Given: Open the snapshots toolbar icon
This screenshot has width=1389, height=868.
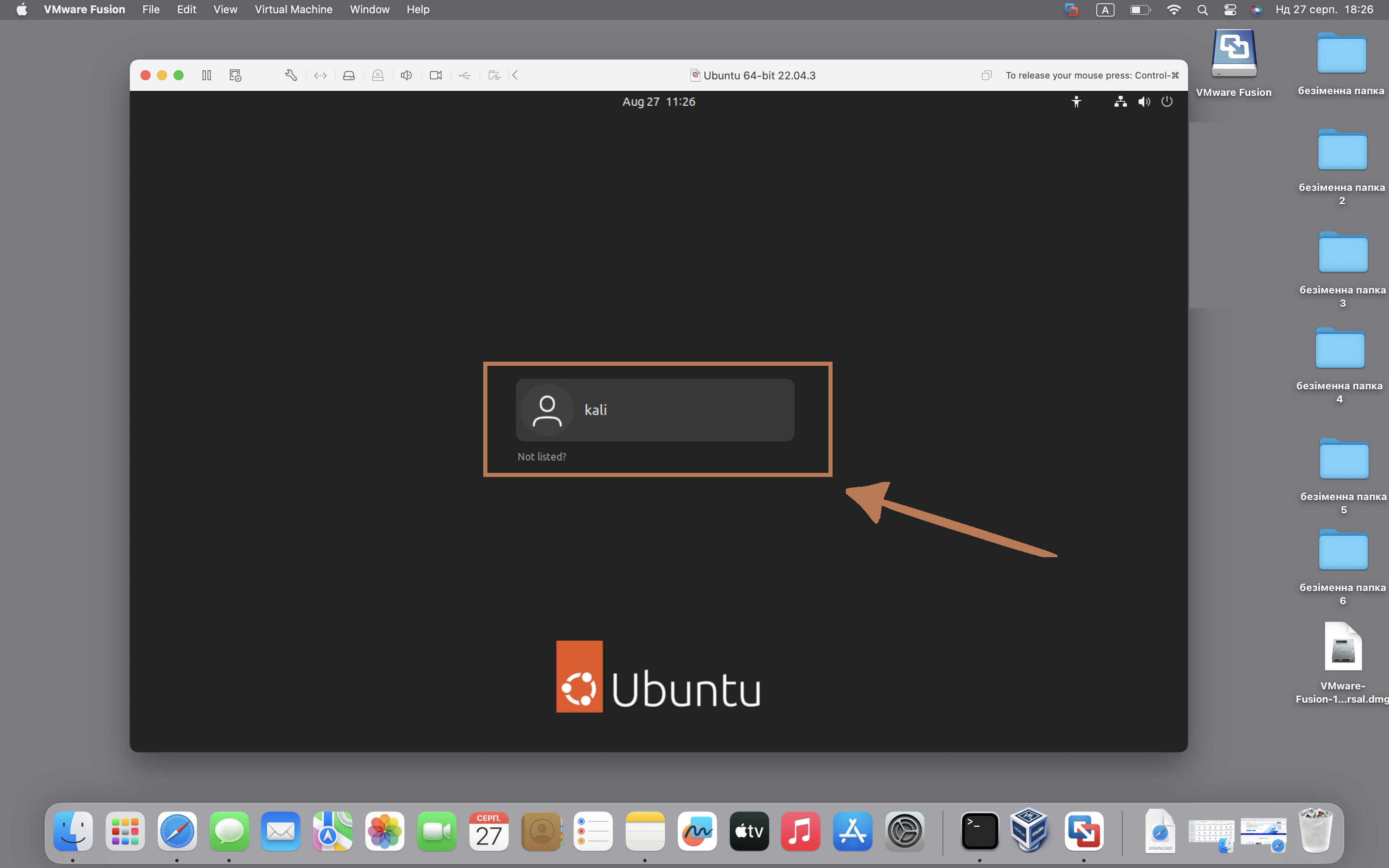Looking at the screenshot, I should pyautogui.click(x=235, y=75).
